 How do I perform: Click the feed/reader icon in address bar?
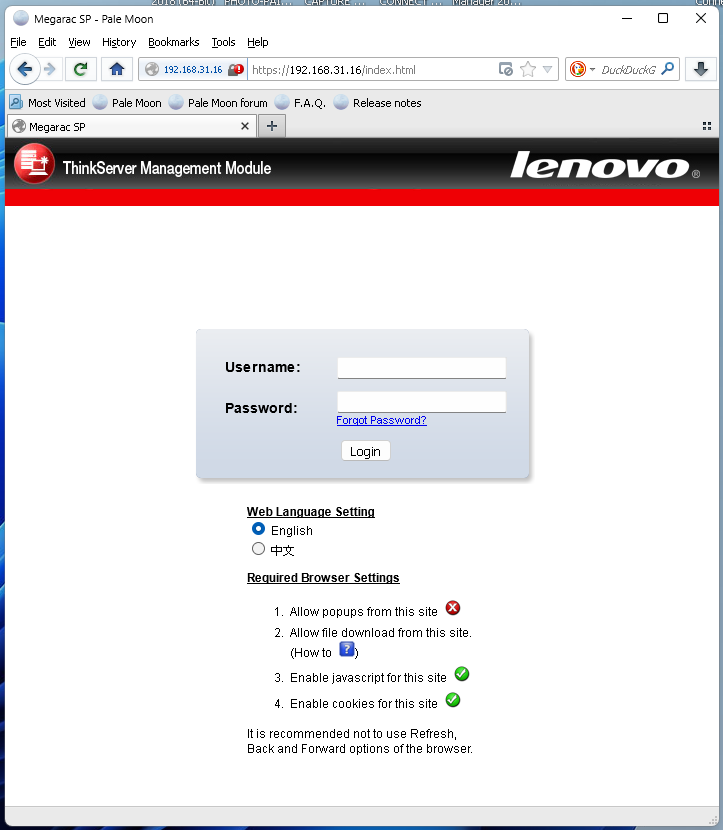505,69
